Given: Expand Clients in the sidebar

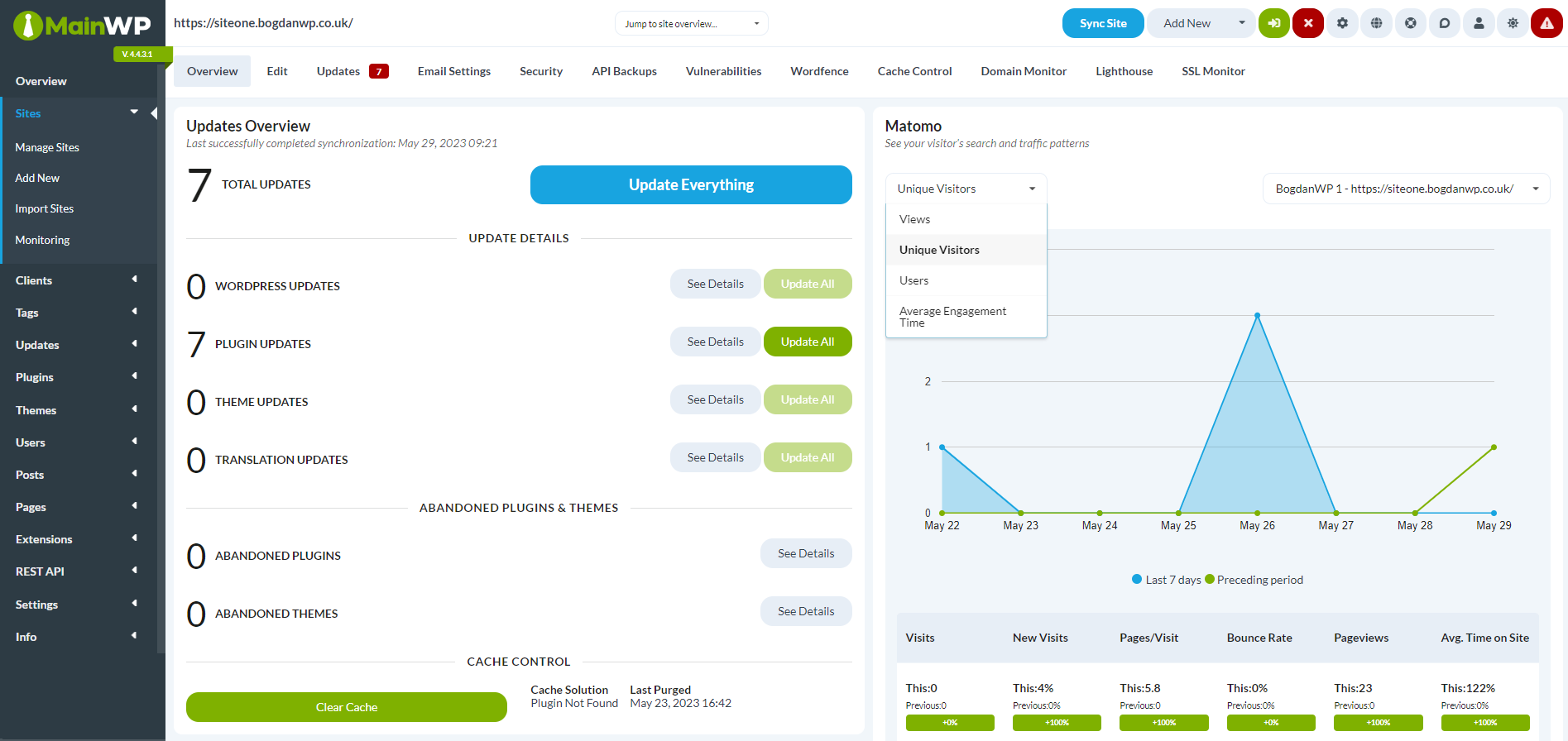Looking at the screenshot, I should point(134,280).
